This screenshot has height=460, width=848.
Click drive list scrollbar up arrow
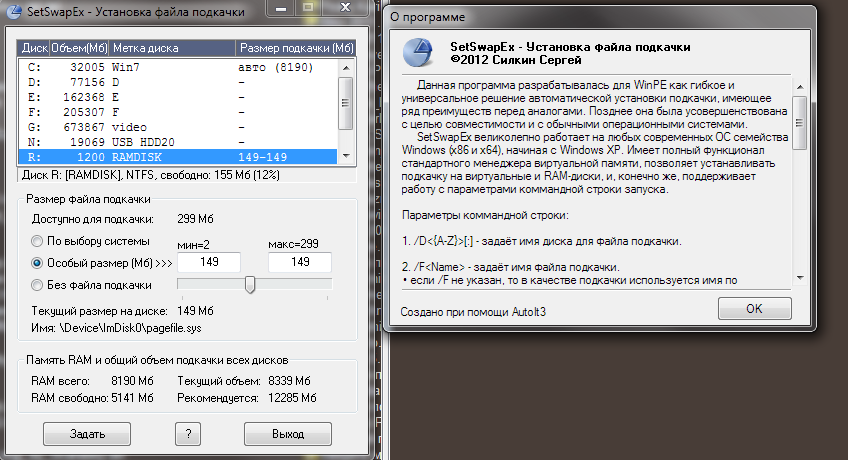pos(346,68)
